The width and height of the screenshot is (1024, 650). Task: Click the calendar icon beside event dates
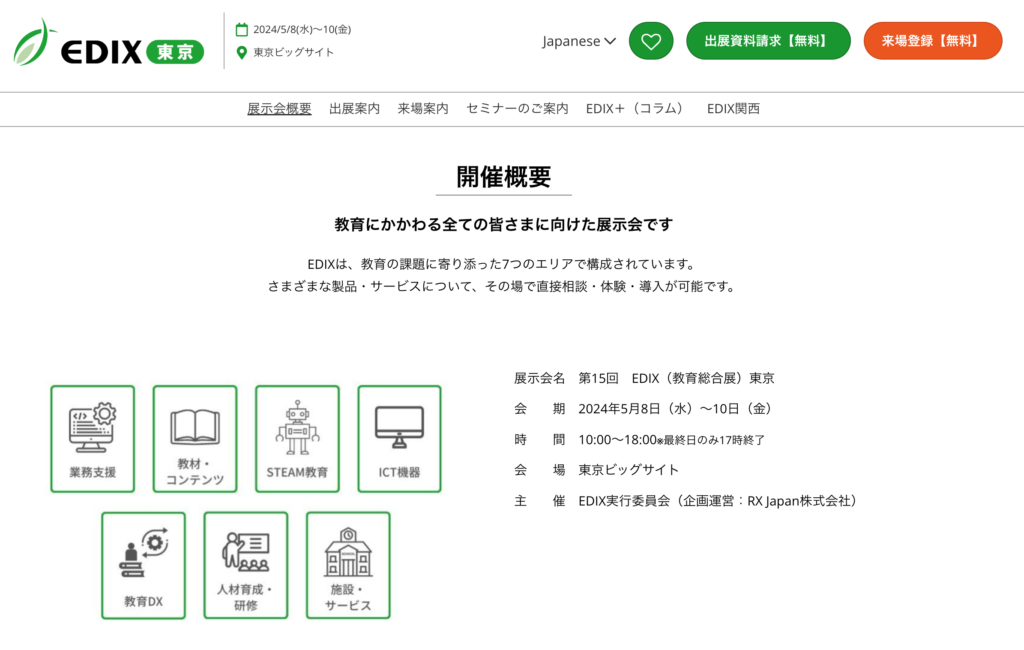(x=241, y=29)
